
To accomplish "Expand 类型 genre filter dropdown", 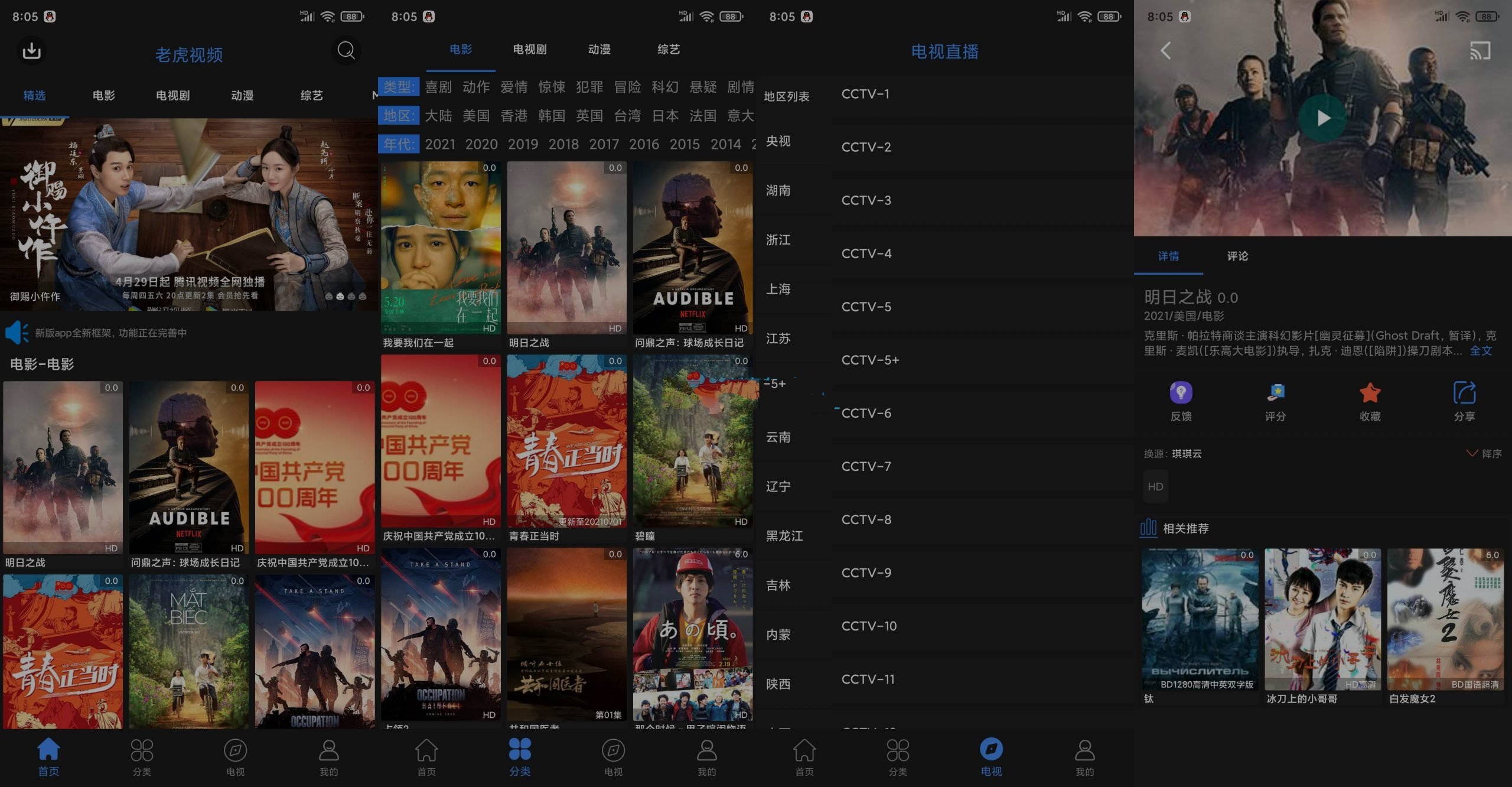I will [397, 86].
